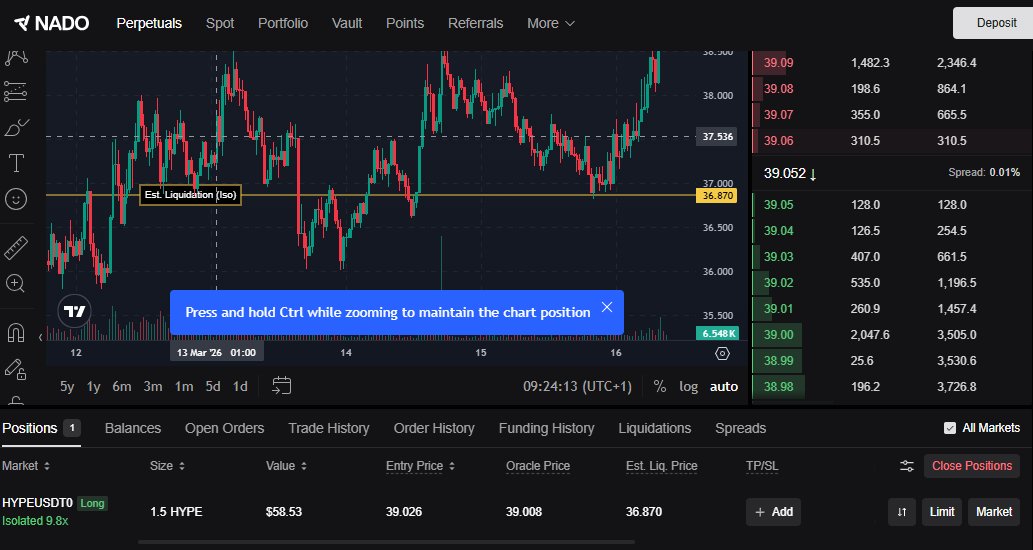This screenshot has height=550, width=1033.
Task: Sort positions by Entry Price column
Action: tap(420, 466)
